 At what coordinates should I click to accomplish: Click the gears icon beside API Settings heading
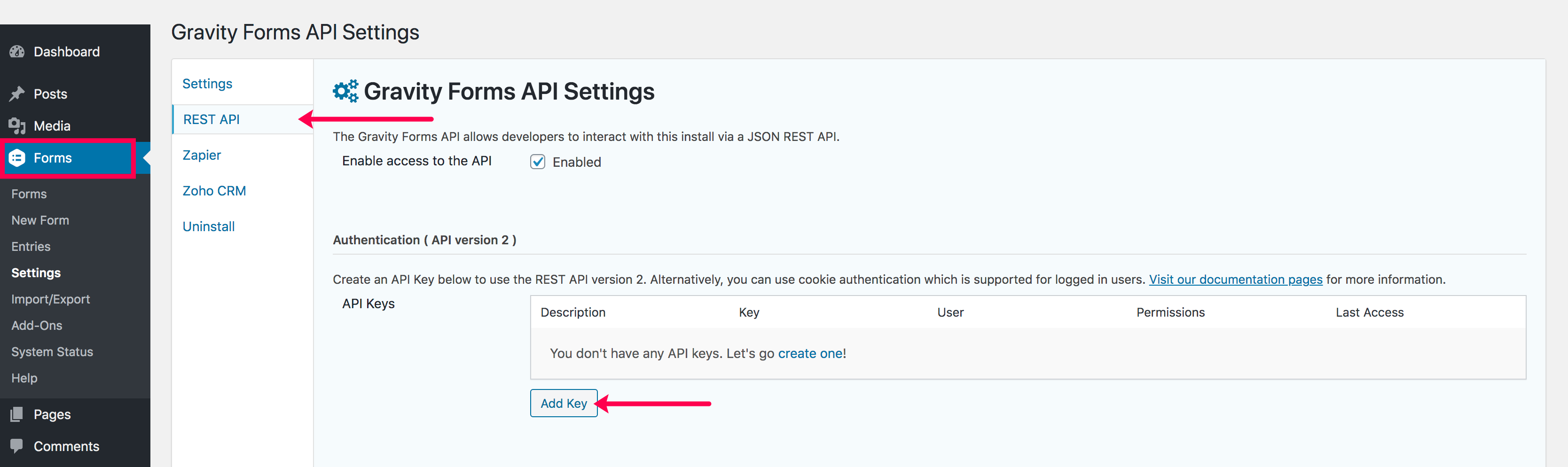click(x=345, y=91)
